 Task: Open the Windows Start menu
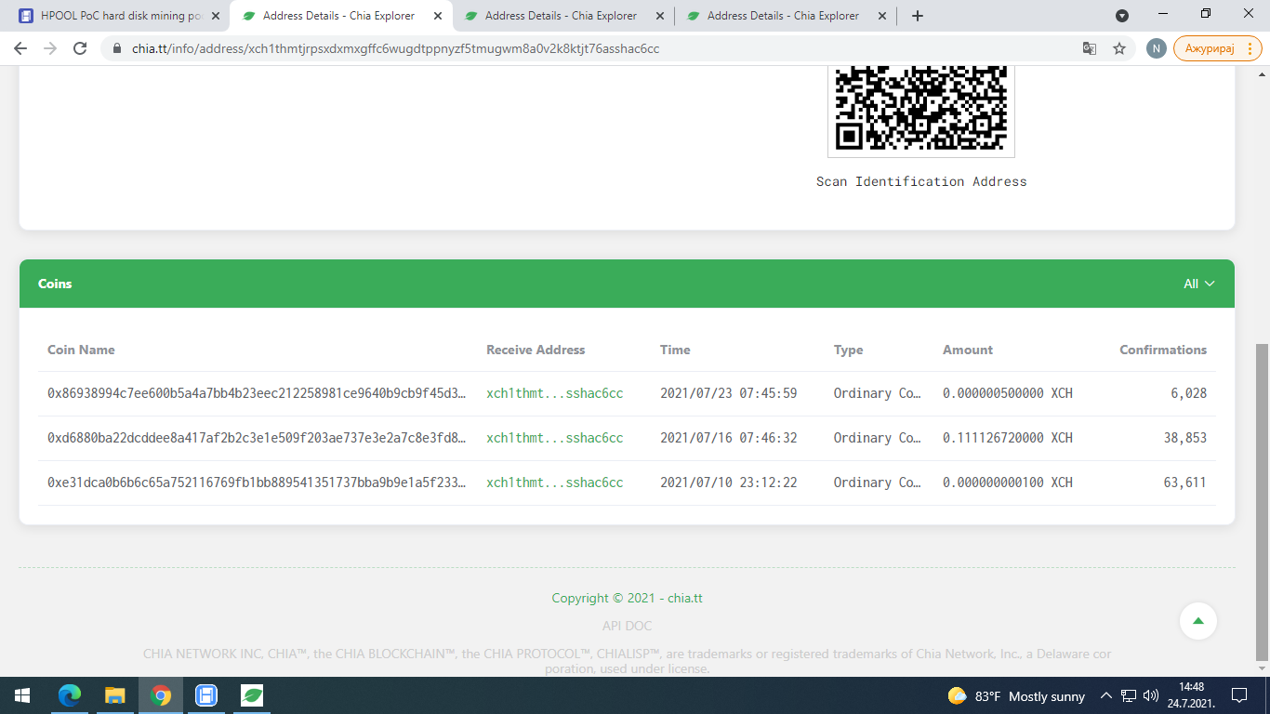tap(22, 695)
